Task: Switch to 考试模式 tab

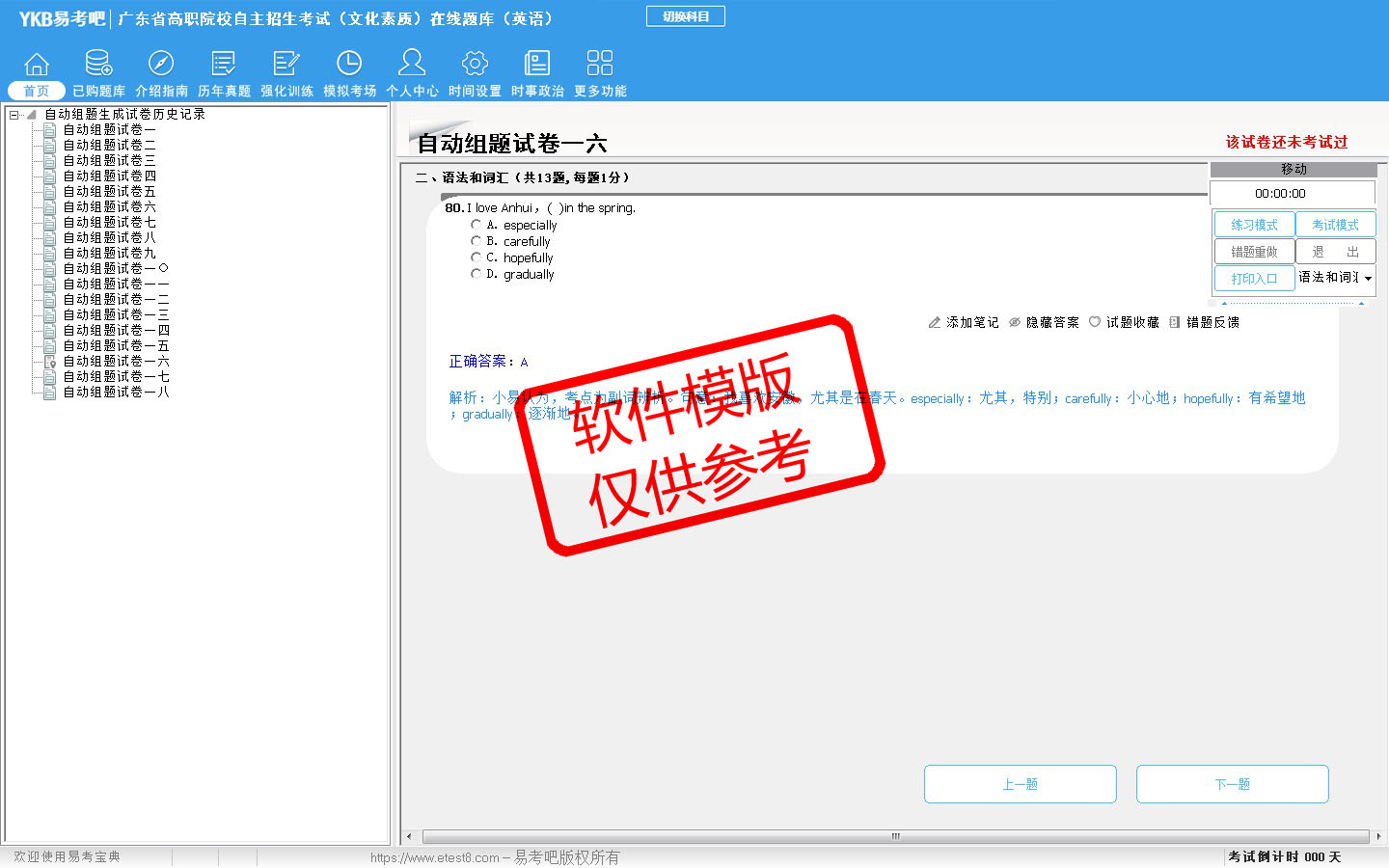Action: (1335, 225)
